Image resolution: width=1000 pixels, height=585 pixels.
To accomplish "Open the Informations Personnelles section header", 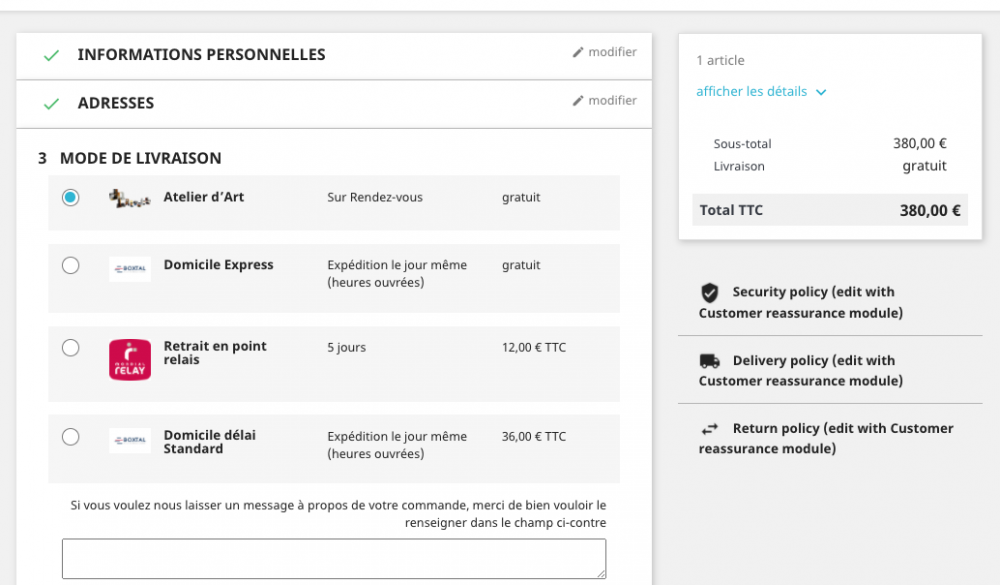I will click(201, 55).
